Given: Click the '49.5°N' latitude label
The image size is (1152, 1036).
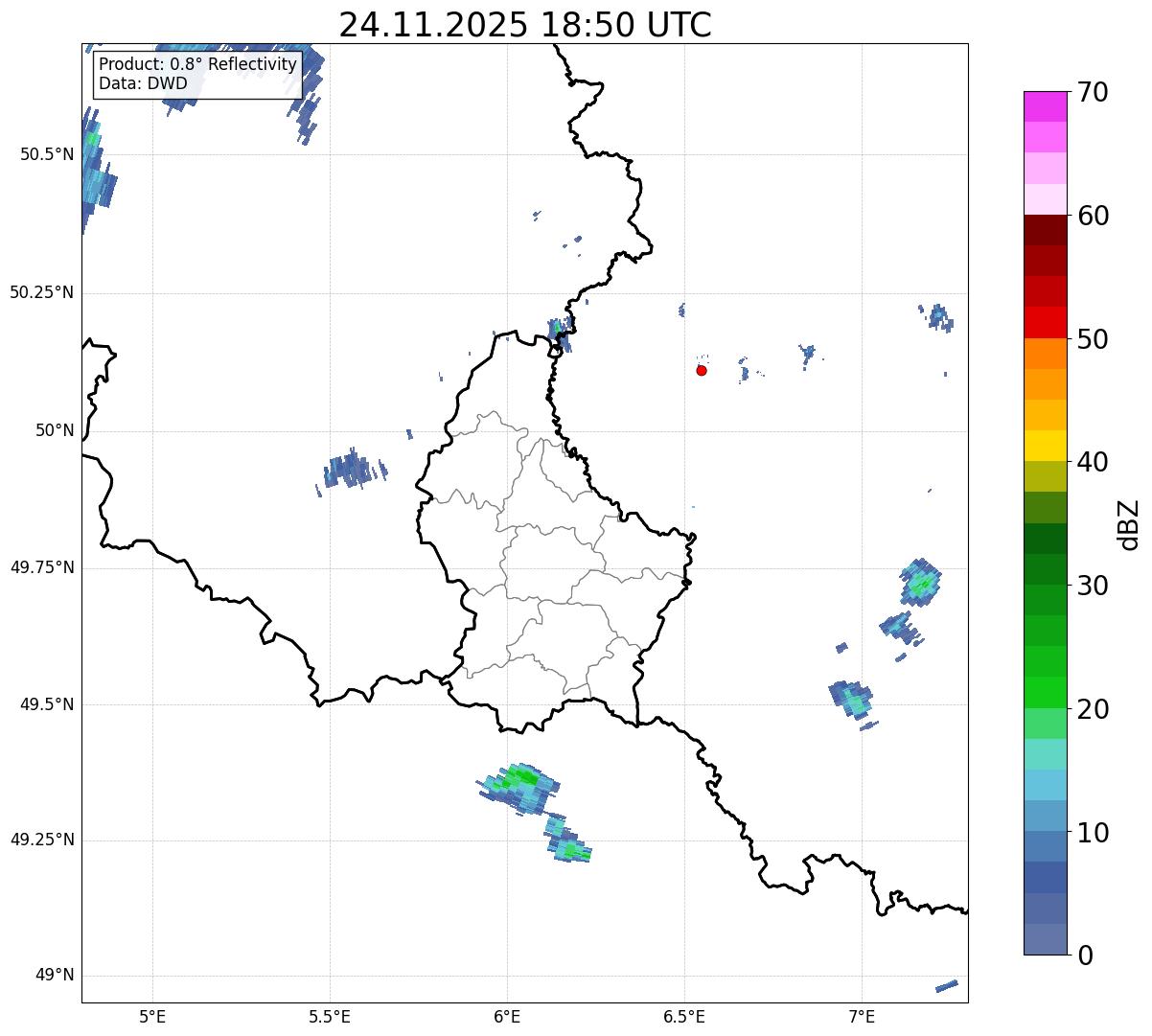Looking at the screenshot, I should coord(47,704).
